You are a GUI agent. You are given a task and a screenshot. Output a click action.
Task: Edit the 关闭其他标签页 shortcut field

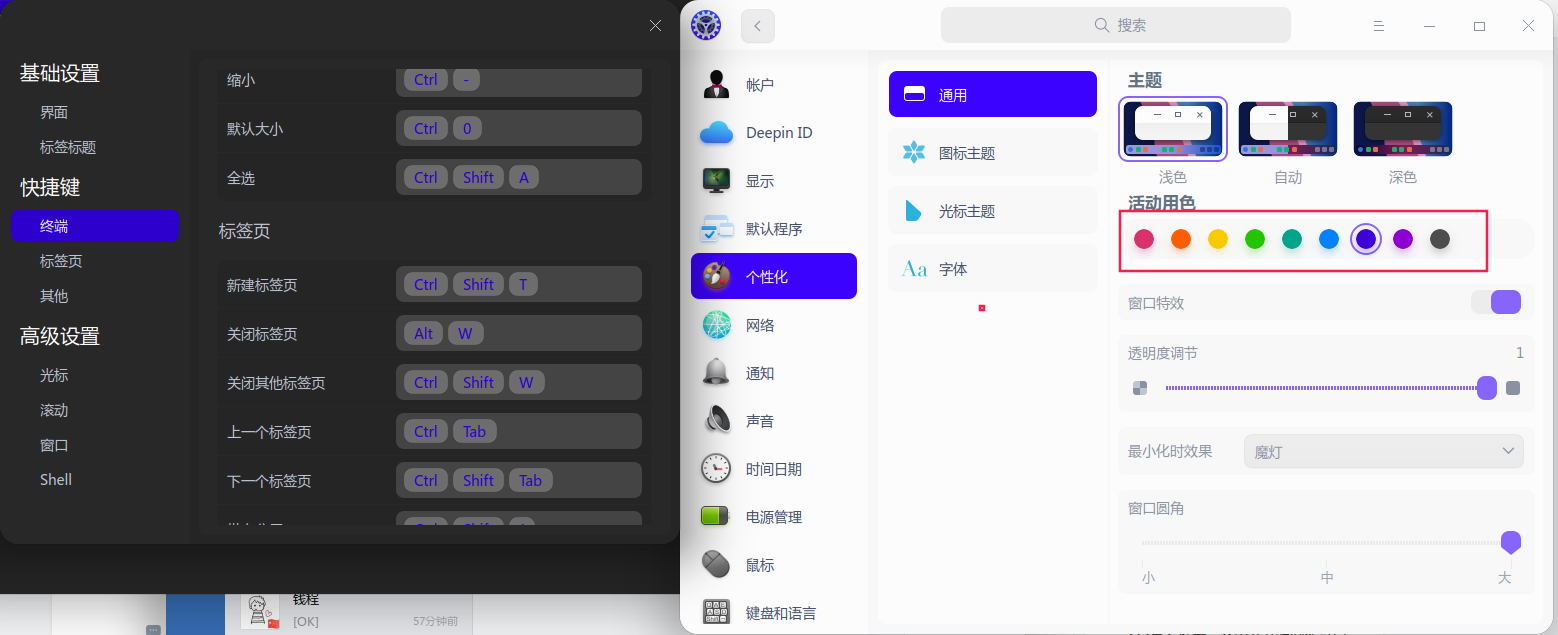point(519,383)
